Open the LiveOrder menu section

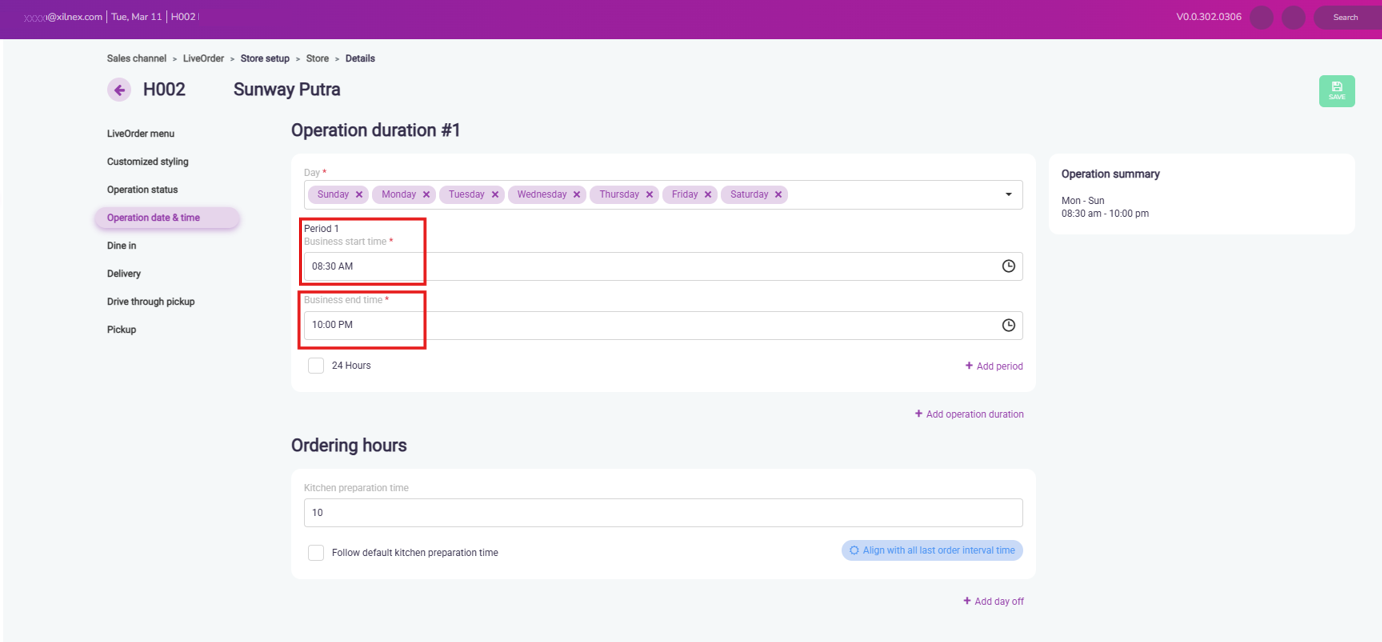[x=141, y=134]
